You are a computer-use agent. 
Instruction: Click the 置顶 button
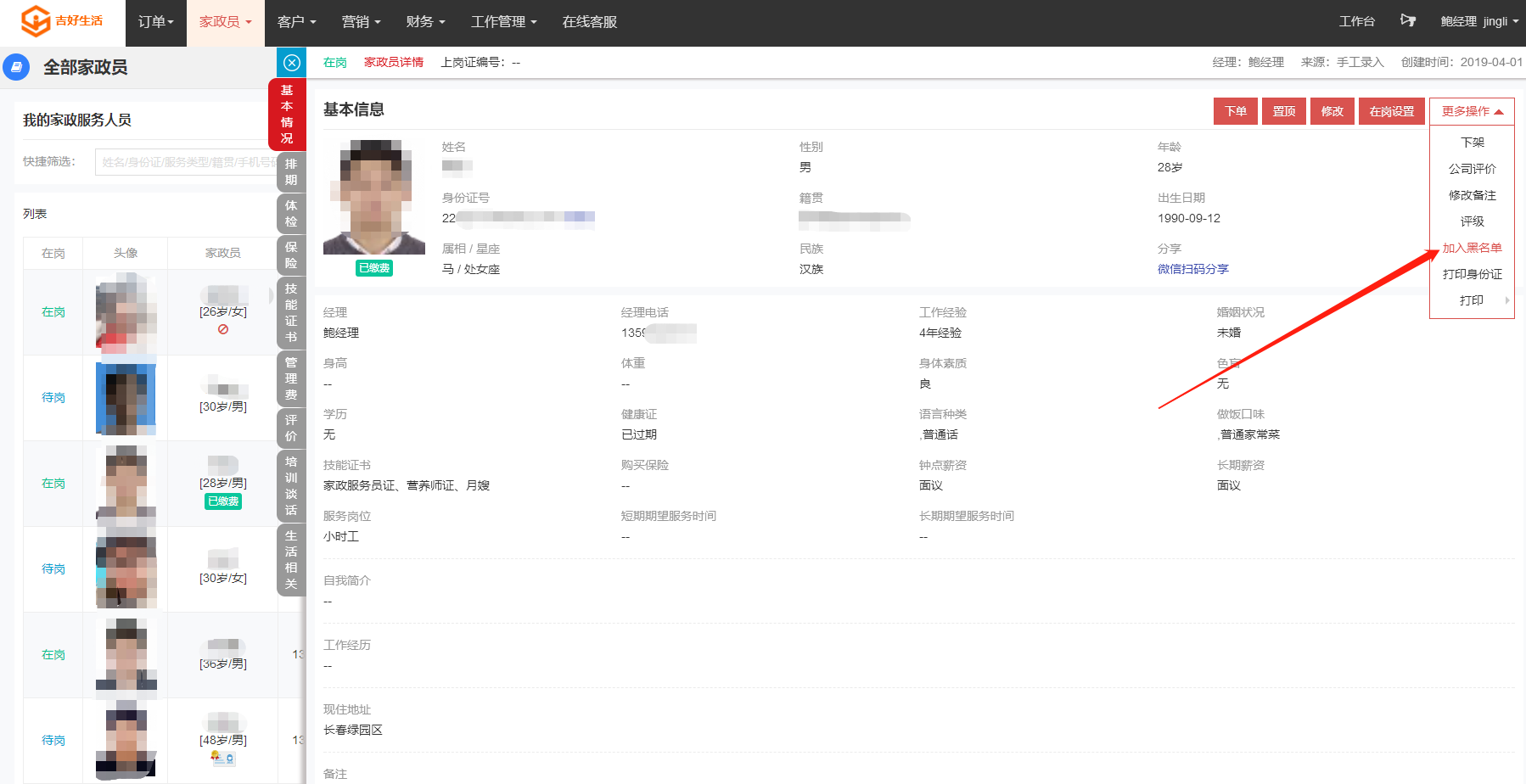pyautogui.click(x=1284, y=111)
